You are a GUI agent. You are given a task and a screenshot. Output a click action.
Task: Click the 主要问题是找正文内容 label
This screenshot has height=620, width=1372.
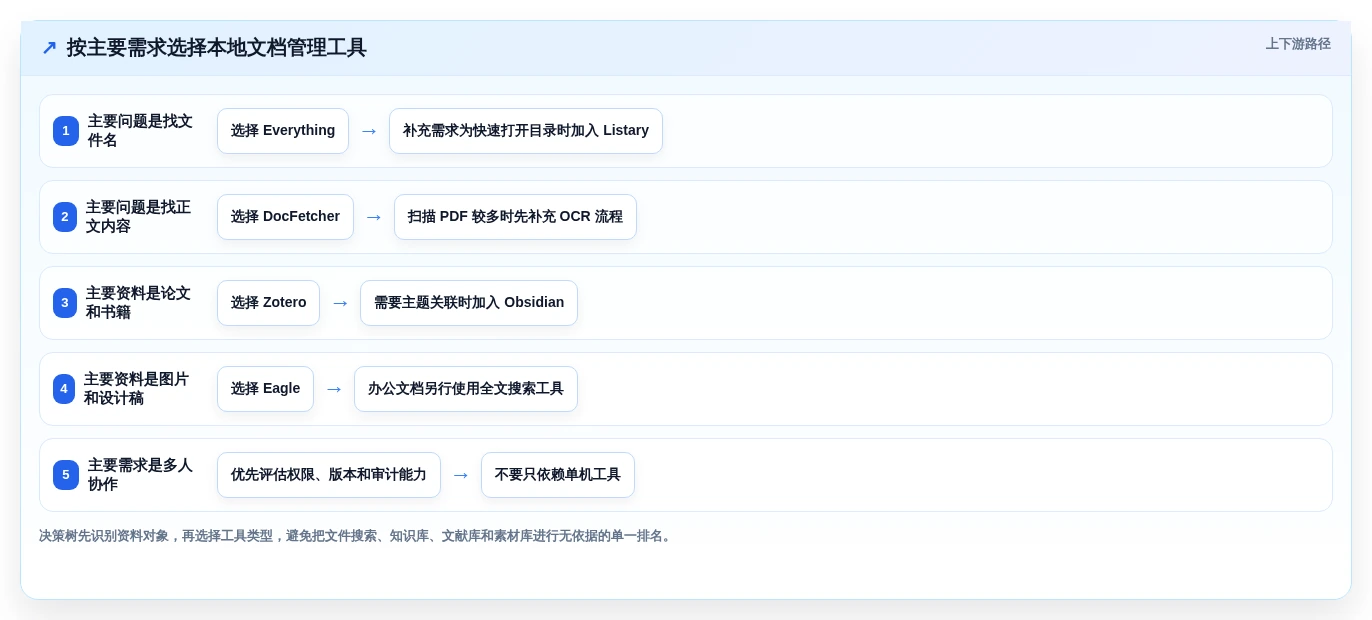[x=138, y=217]
